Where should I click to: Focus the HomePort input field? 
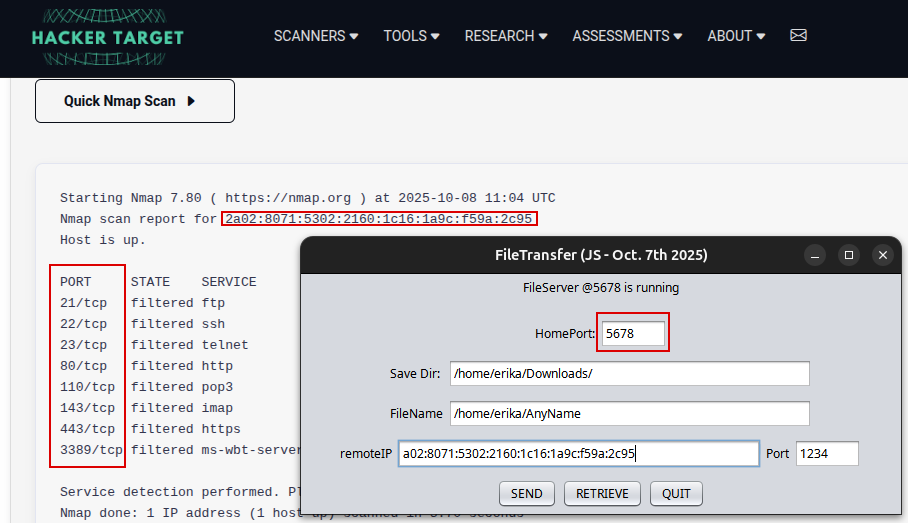pyautogui.click(x=633, y=333)
